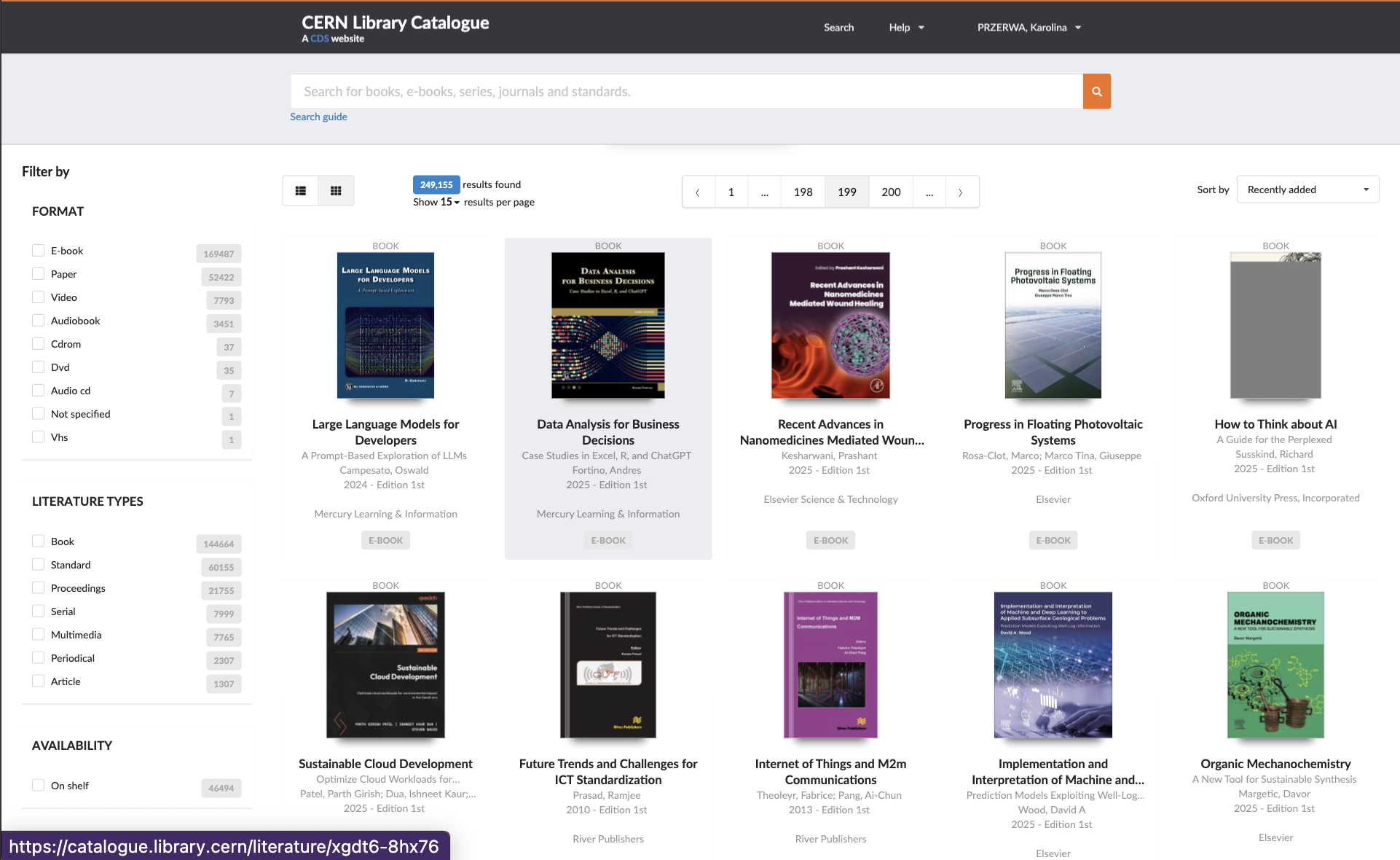Open Organic Mechanochemistry book cover
Viewport: 1400px width, 860px height.
(1275, 665)
